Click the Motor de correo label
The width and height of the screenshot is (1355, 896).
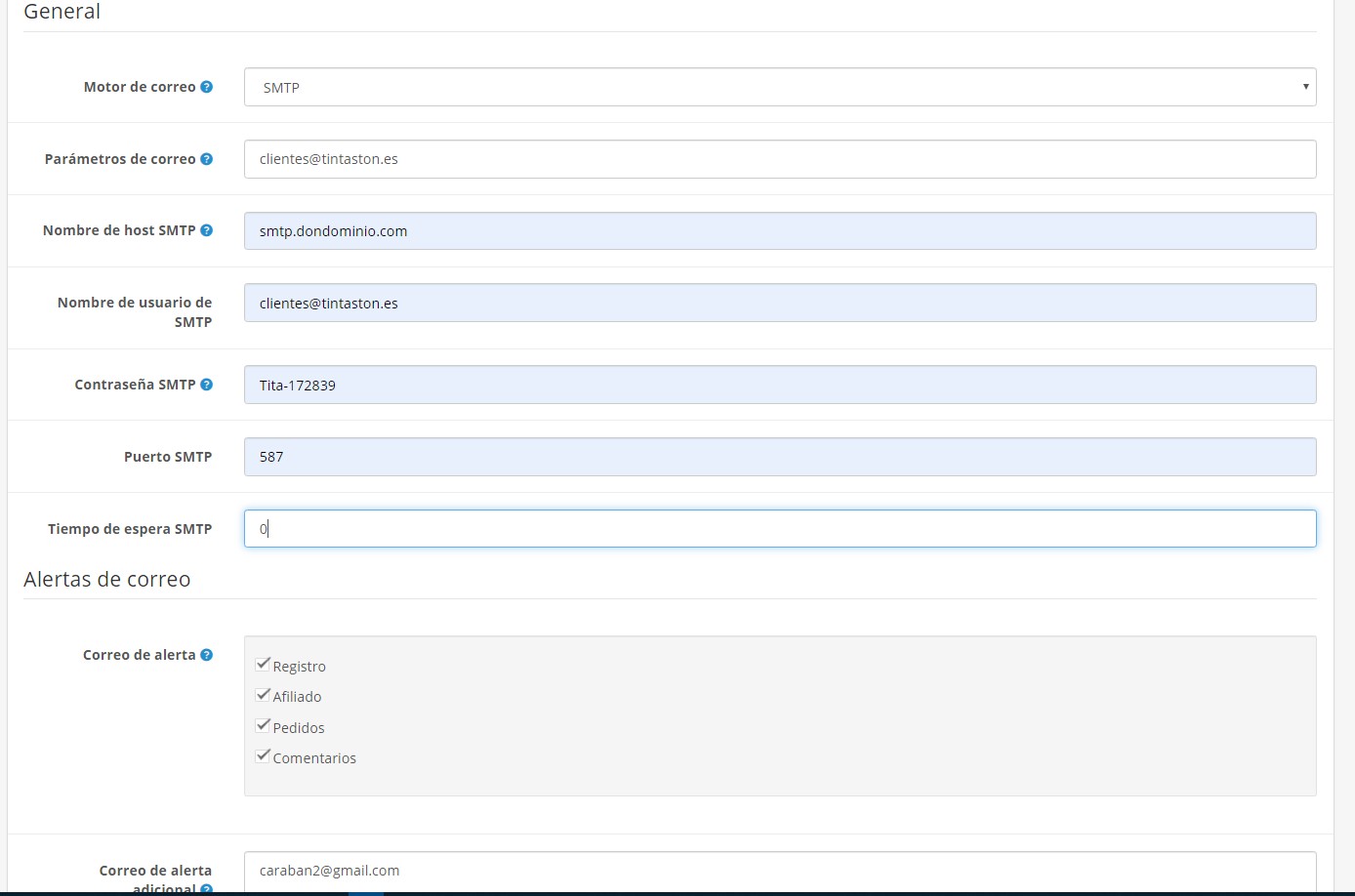[x=140, y=87]
